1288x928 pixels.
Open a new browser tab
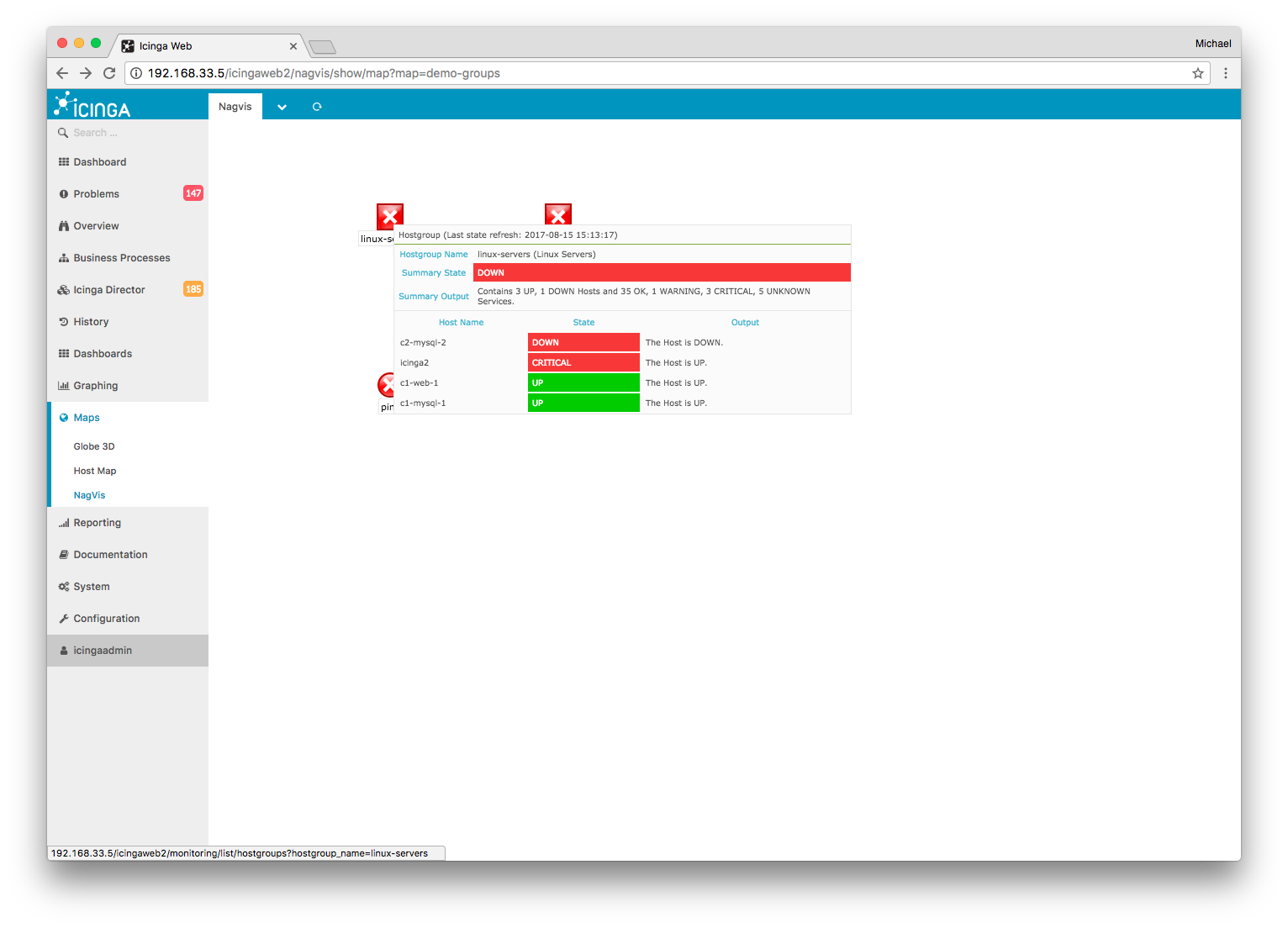tap(322, 47)
